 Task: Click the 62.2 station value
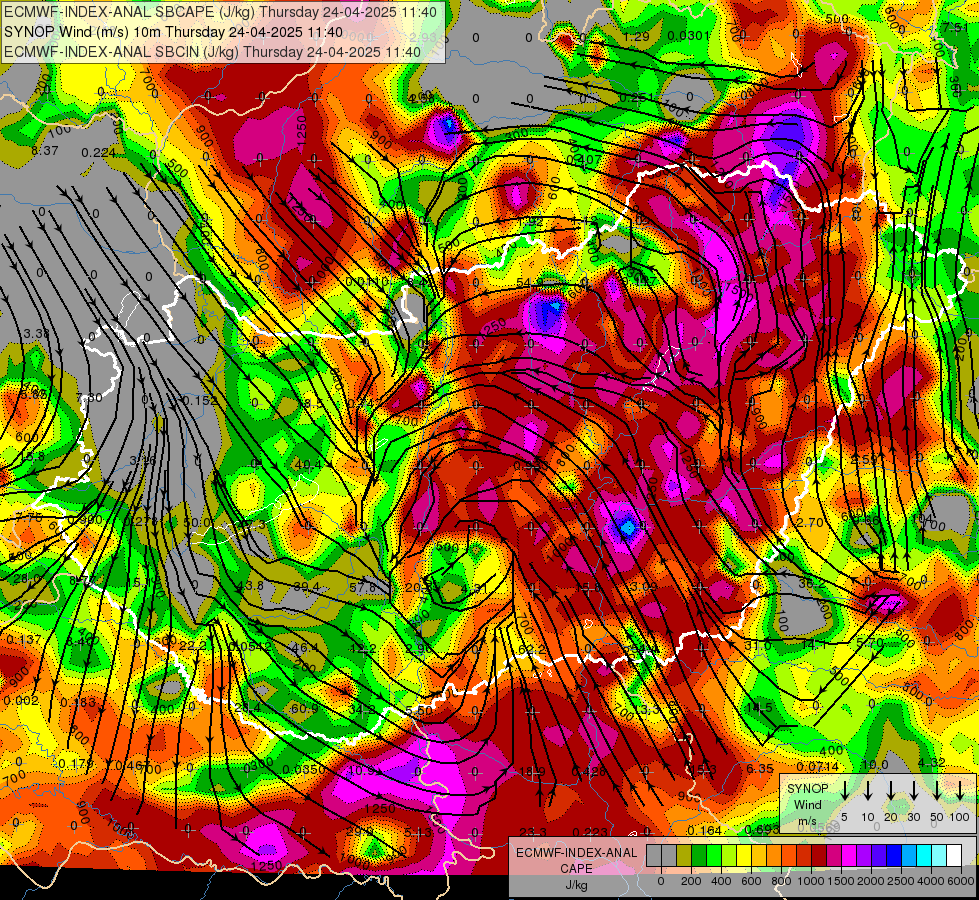click(x=533, y=650)
